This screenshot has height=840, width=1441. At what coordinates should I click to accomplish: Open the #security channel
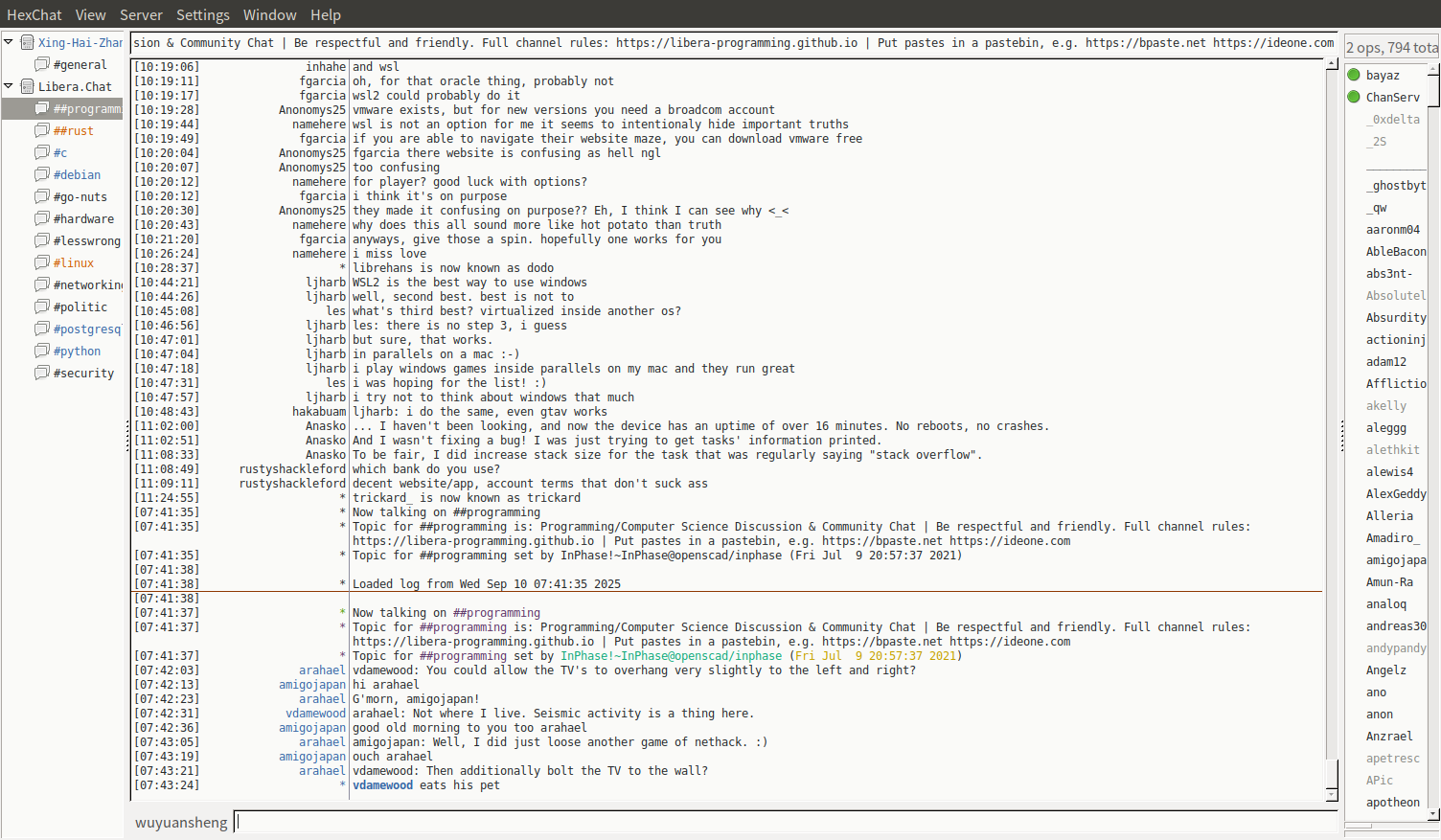point(83,373)
